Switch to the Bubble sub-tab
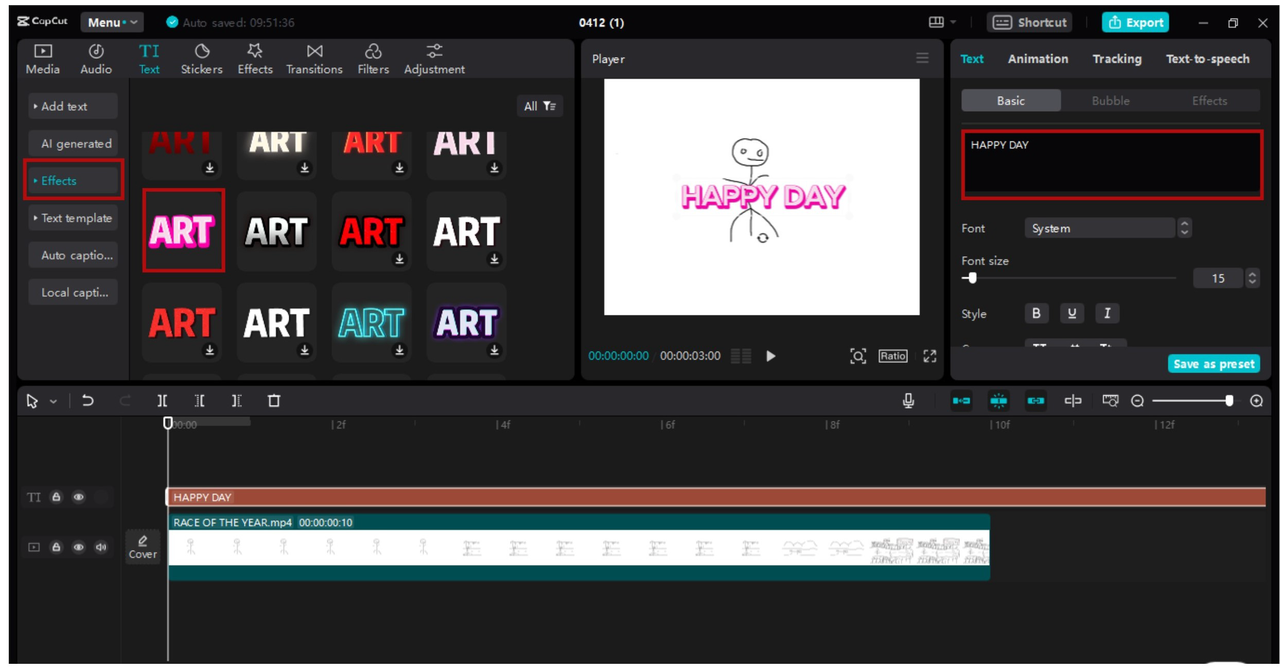 (x=1110, y=100)
